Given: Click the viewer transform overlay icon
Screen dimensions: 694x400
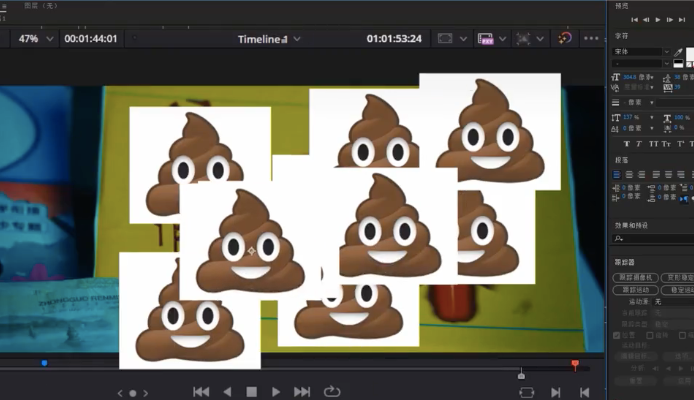Looking at the screenshot, I should 523,38.
